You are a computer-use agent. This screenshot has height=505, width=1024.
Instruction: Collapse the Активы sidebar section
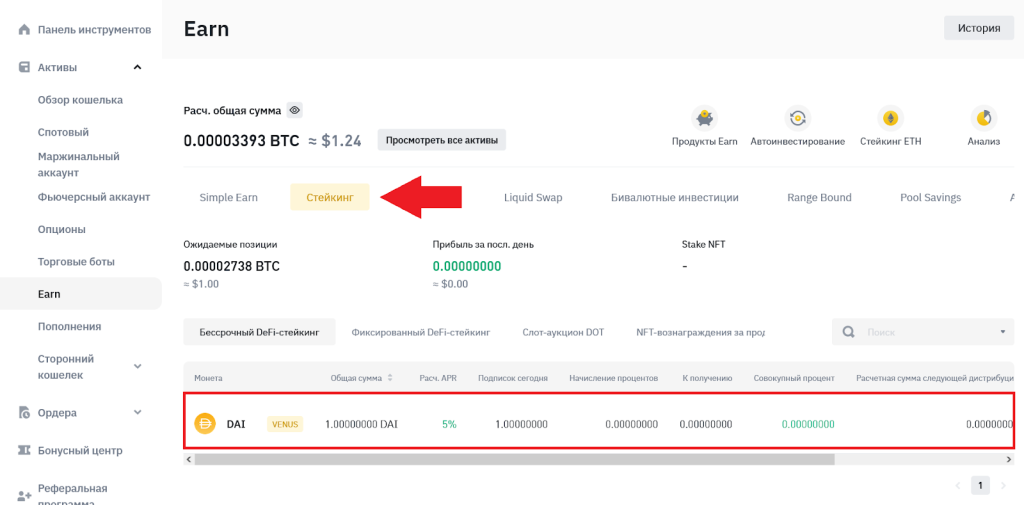click(x=137, y=67)
